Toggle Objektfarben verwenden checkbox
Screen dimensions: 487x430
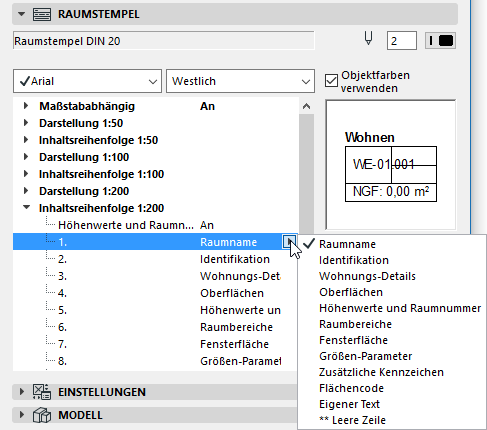pyautogui.click(x=331, y=81)
